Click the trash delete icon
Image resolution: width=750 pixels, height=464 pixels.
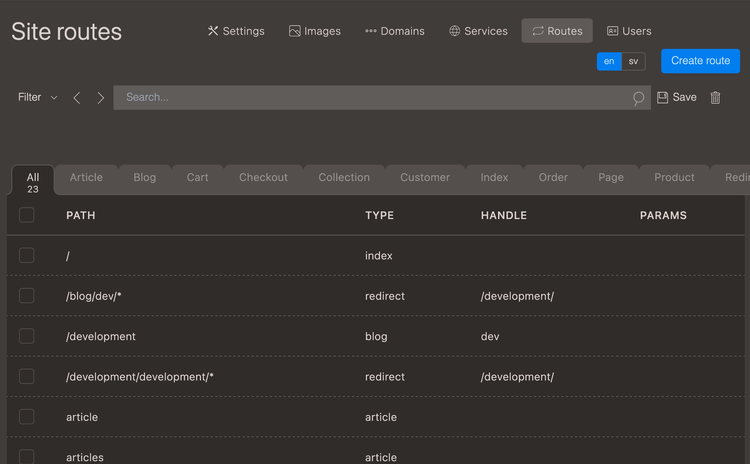pyautogui.click(x=715, y=98)
